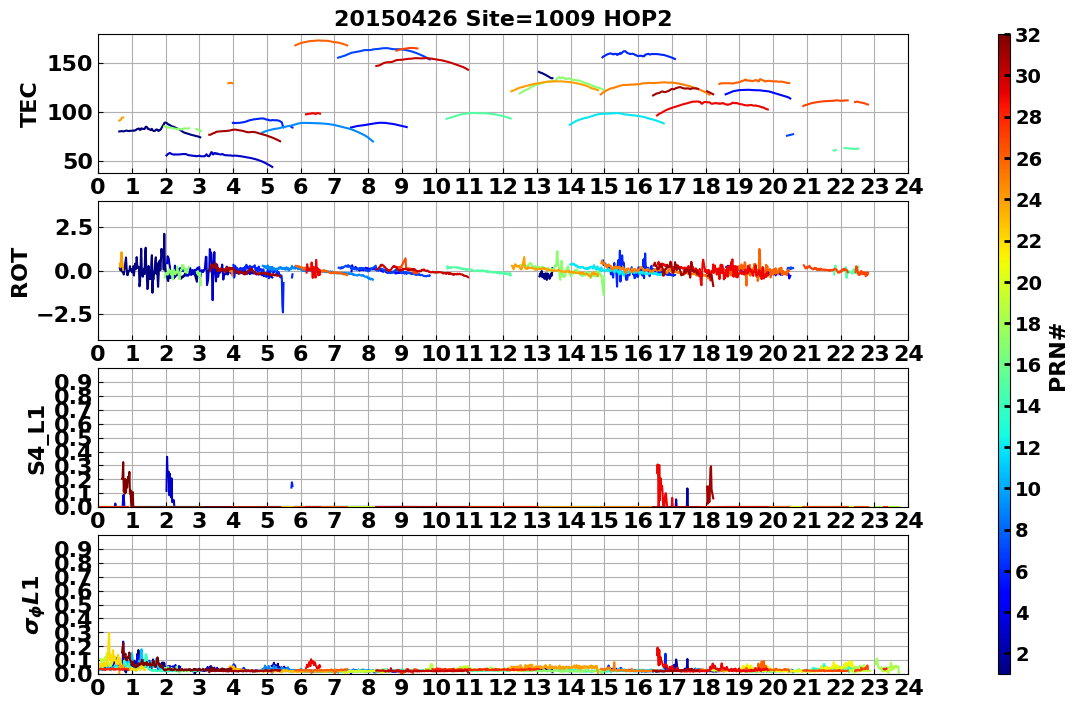Click hour '15' tick under the sigma-phi panel

point(604,687)
